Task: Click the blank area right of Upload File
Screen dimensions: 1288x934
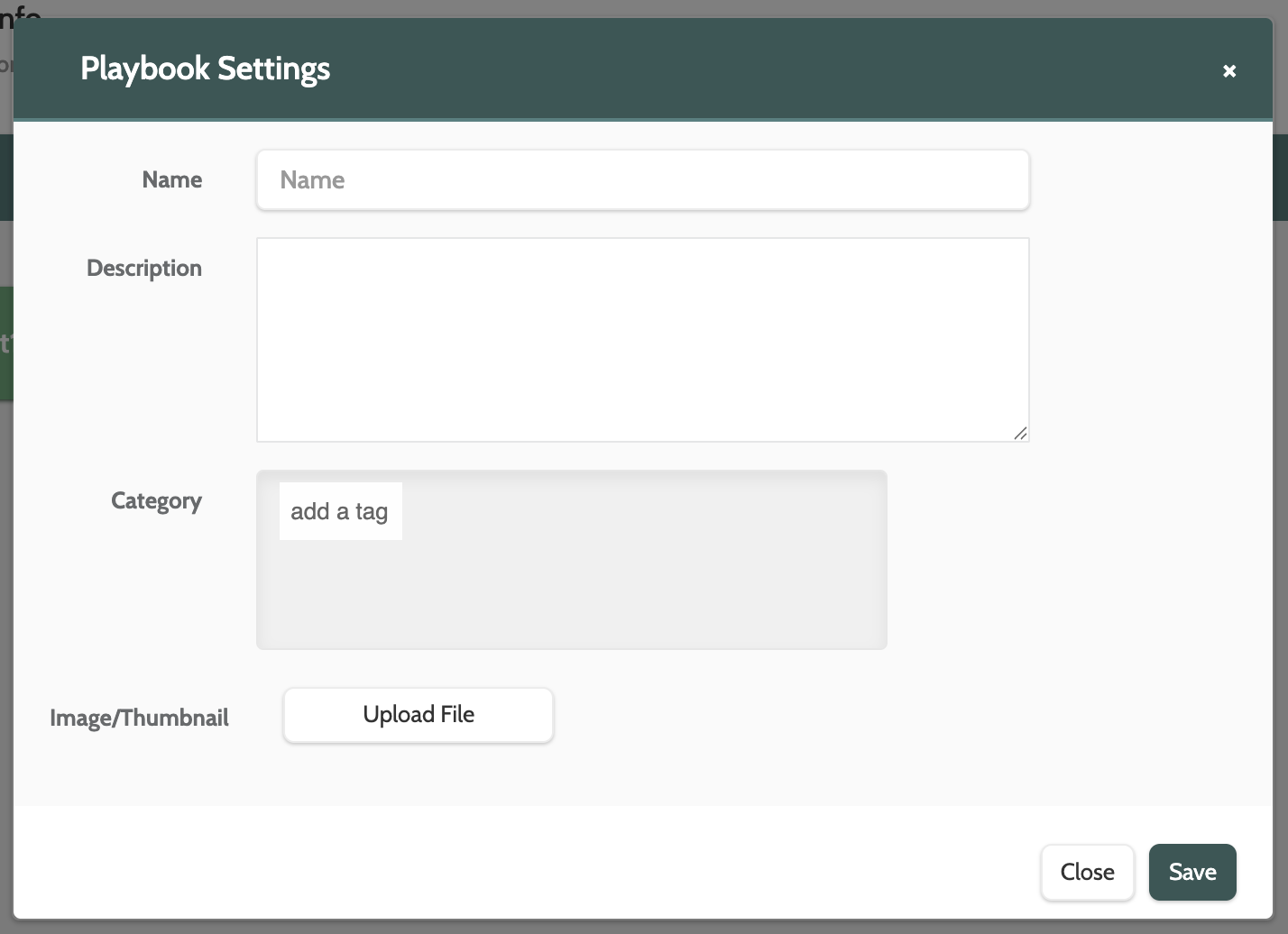Action: click(812, 716)
